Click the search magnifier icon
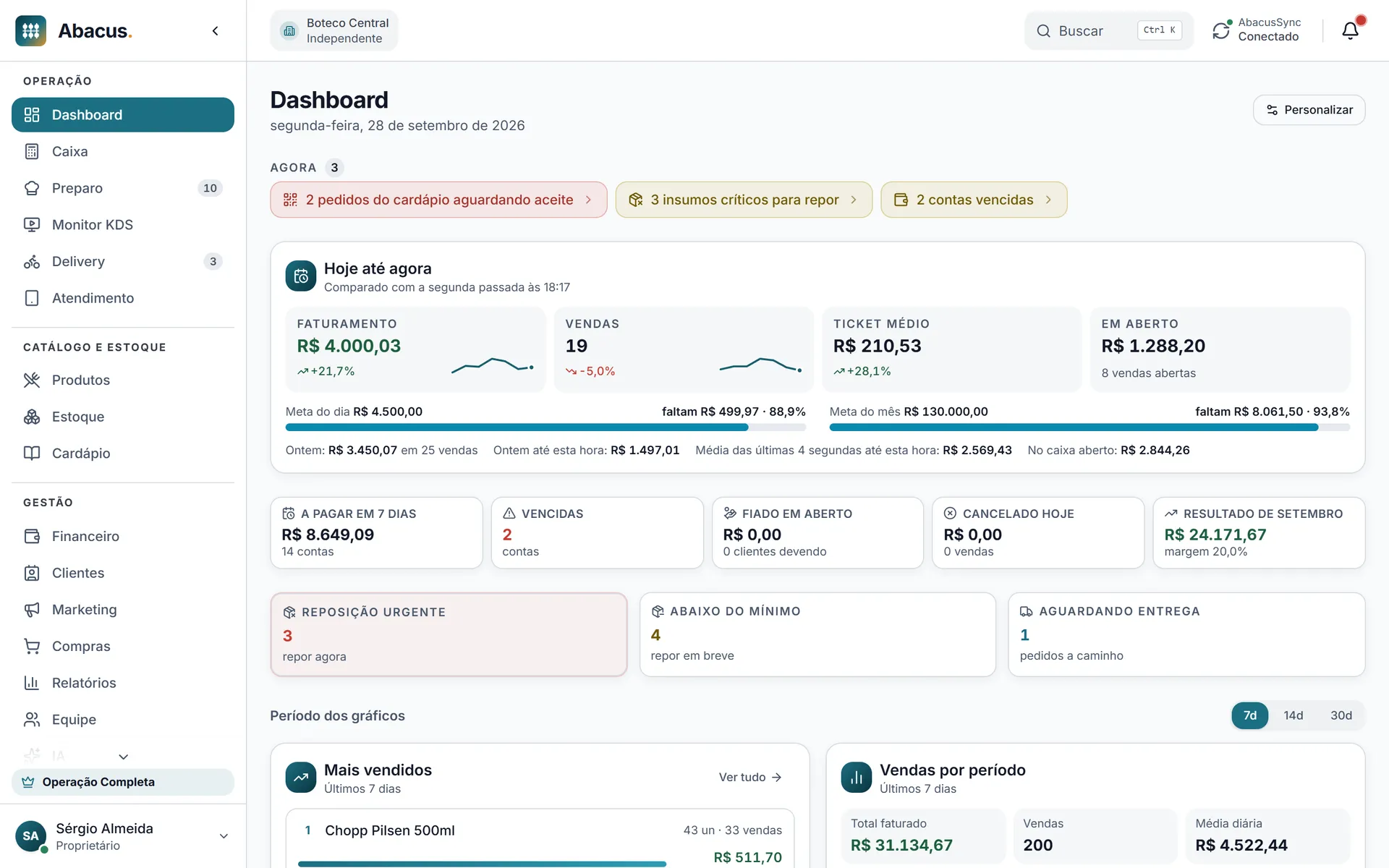1389x868 pixels. 1043,30
